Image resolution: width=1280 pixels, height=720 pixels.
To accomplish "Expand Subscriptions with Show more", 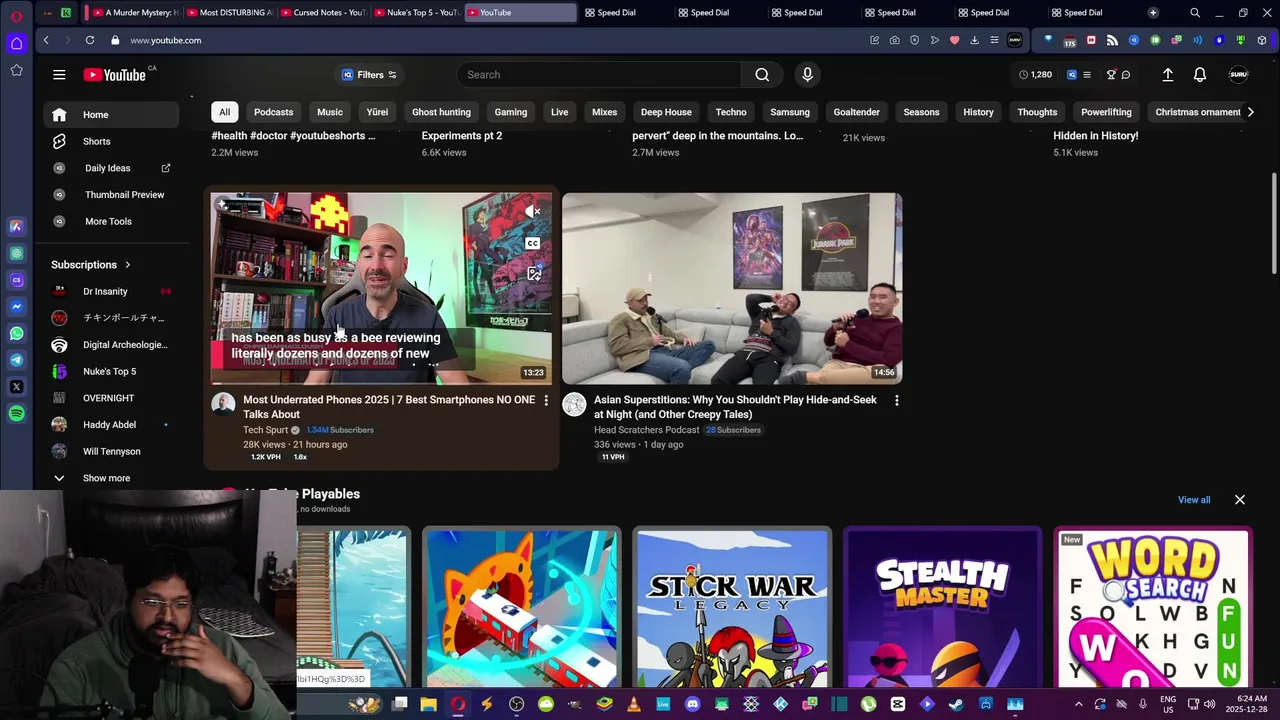I will coord(106,478).
